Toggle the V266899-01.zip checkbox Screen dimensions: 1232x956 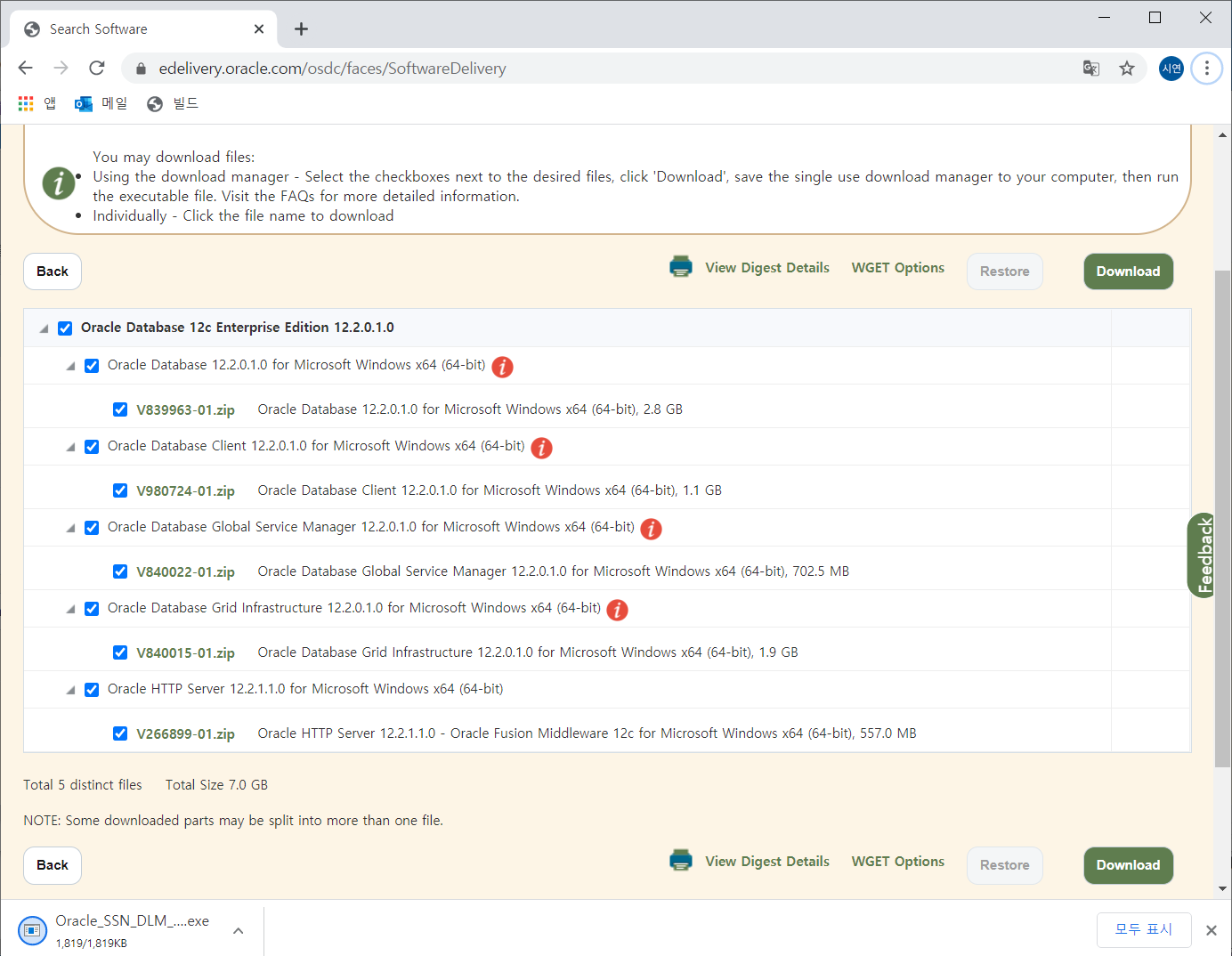click(120, 733)
